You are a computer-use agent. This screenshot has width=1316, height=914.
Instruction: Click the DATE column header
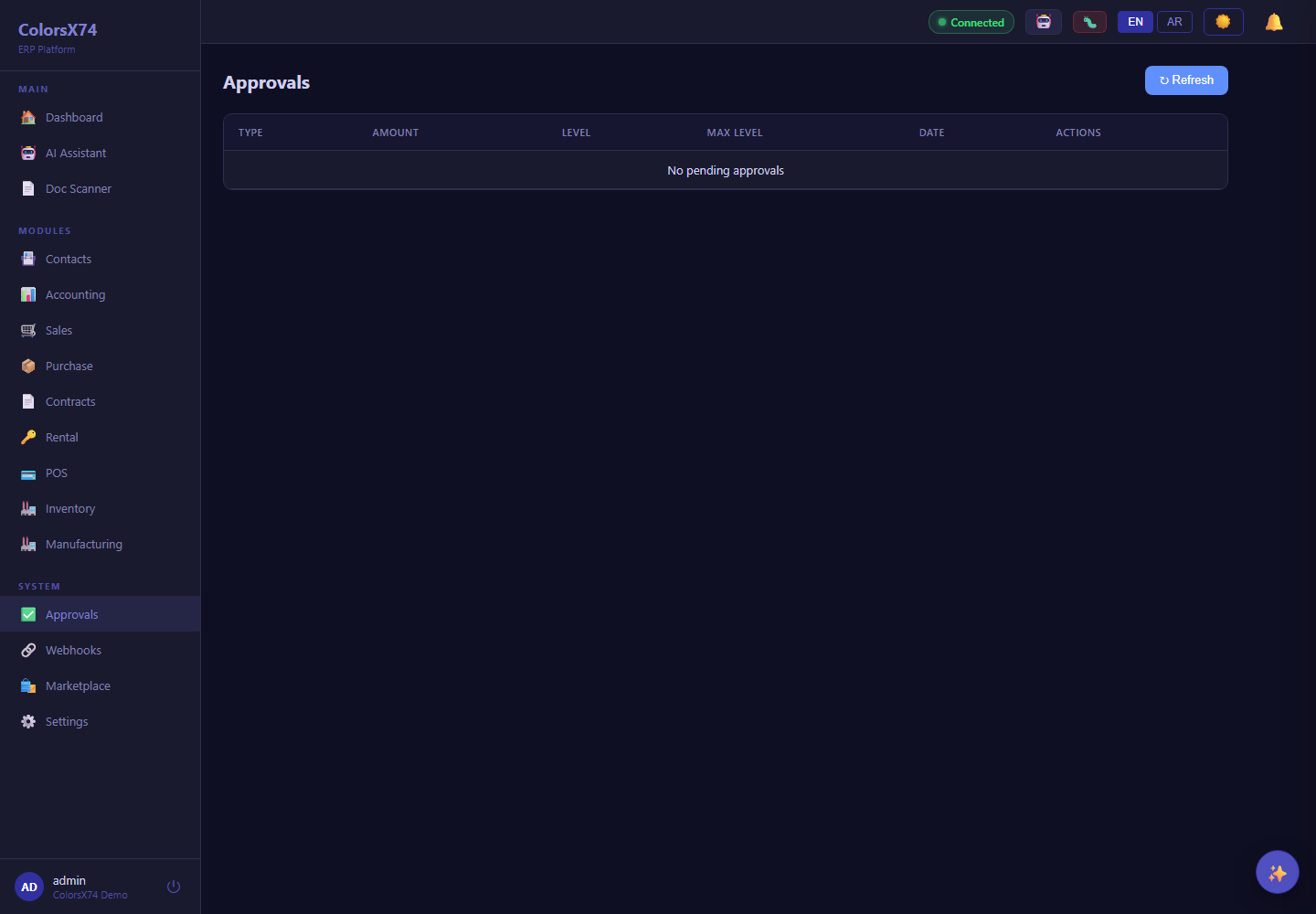[x=932, y=133]
